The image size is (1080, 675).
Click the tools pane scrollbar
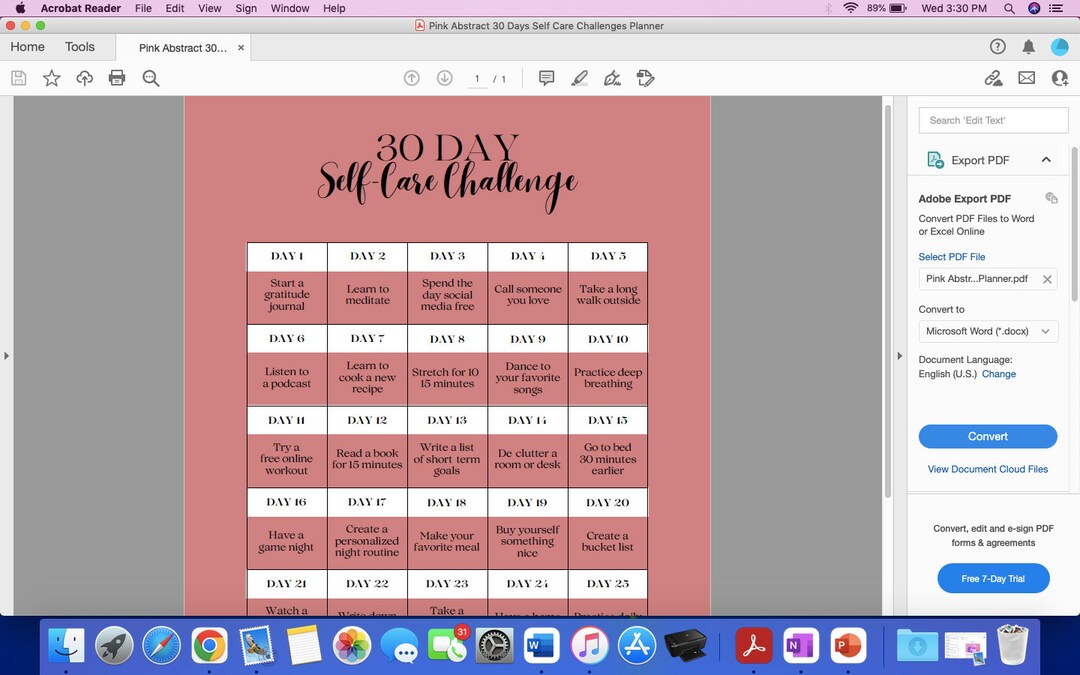click(1074, 224)
